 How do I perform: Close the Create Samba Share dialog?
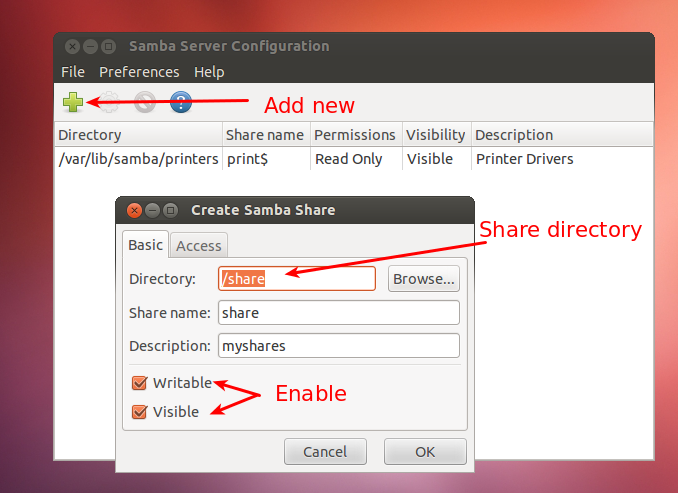pos(134,211)
